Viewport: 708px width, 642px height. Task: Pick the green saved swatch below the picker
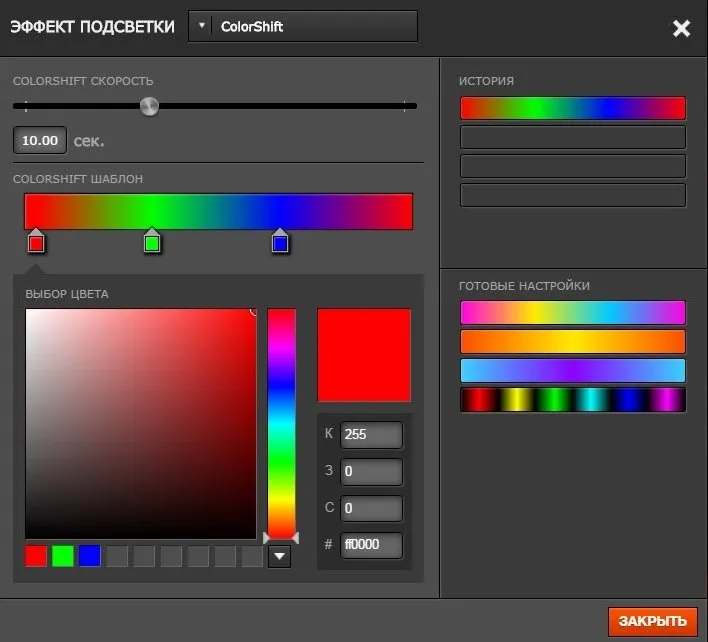click(x=63, y=556)
